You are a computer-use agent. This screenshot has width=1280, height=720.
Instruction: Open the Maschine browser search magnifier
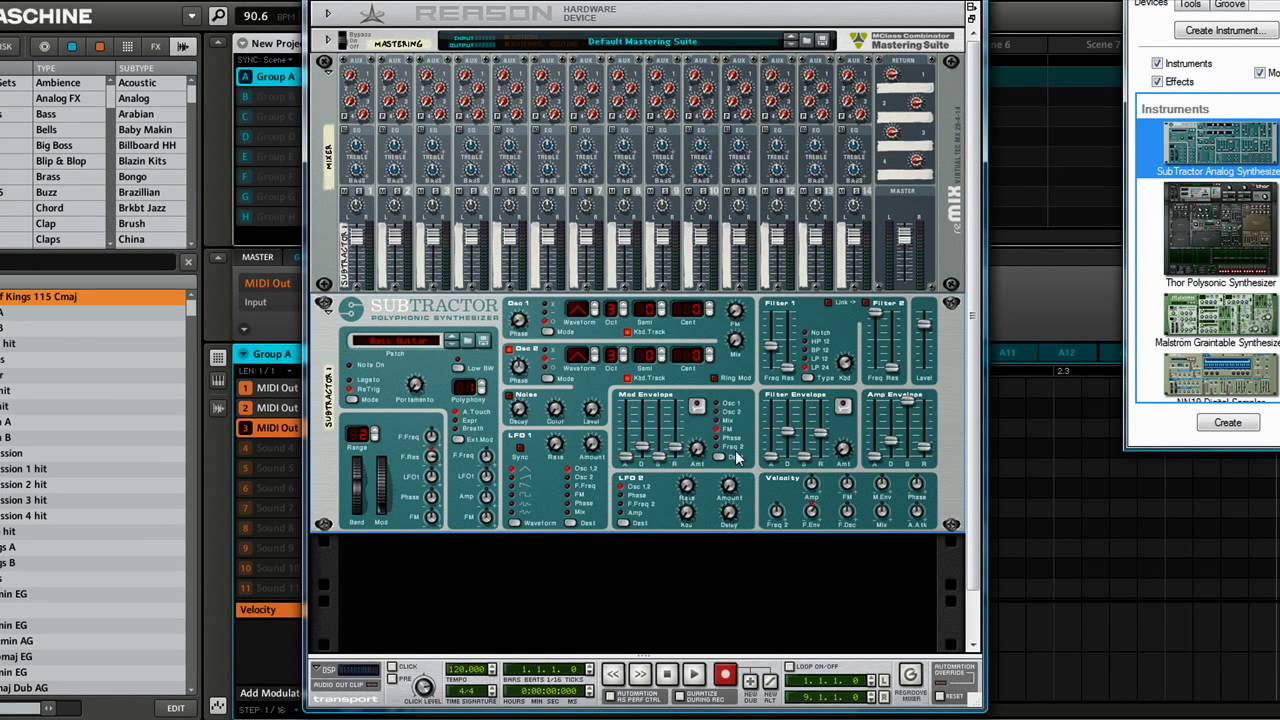(218, 16)
